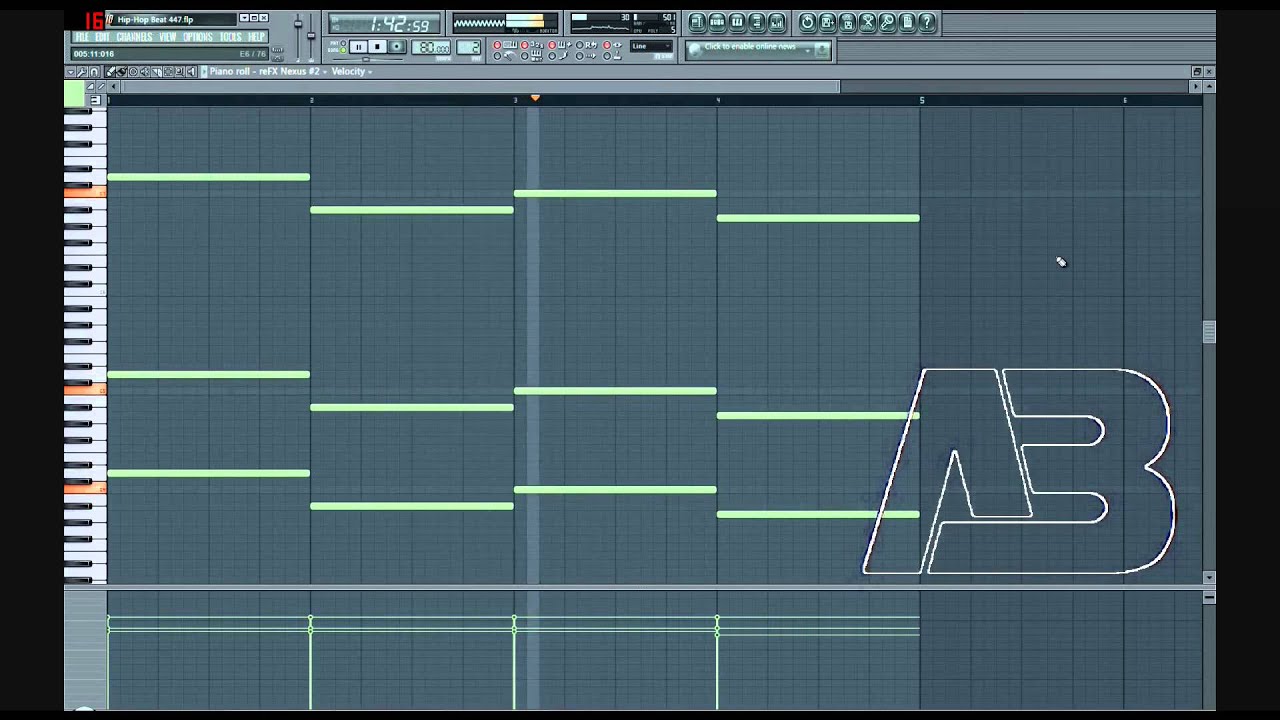Click the scroll right arrow on top scrollbar
1280x720 pixels.
tap(1196, 87)
